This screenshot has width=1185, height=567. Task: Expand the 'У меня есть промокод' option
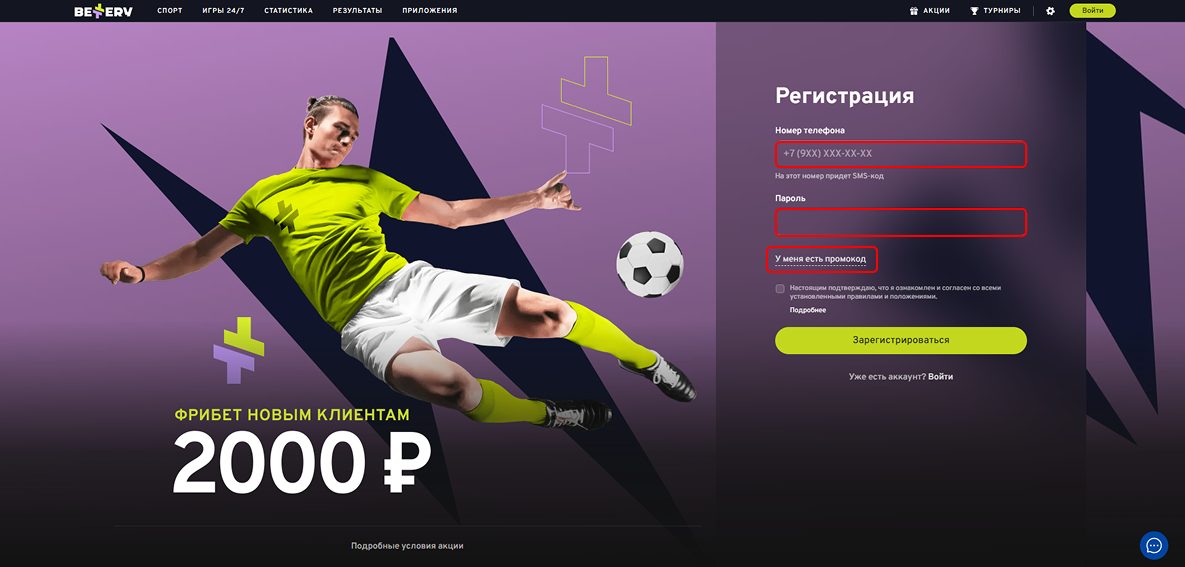[x=821, y=259]
